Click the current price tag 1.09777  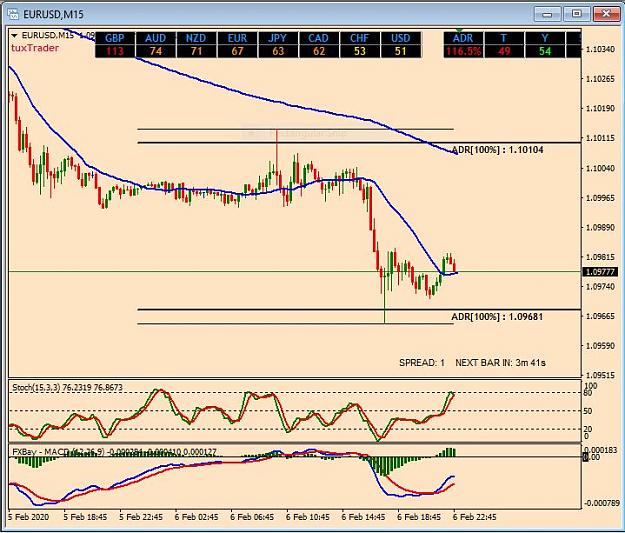coord(600,272)
